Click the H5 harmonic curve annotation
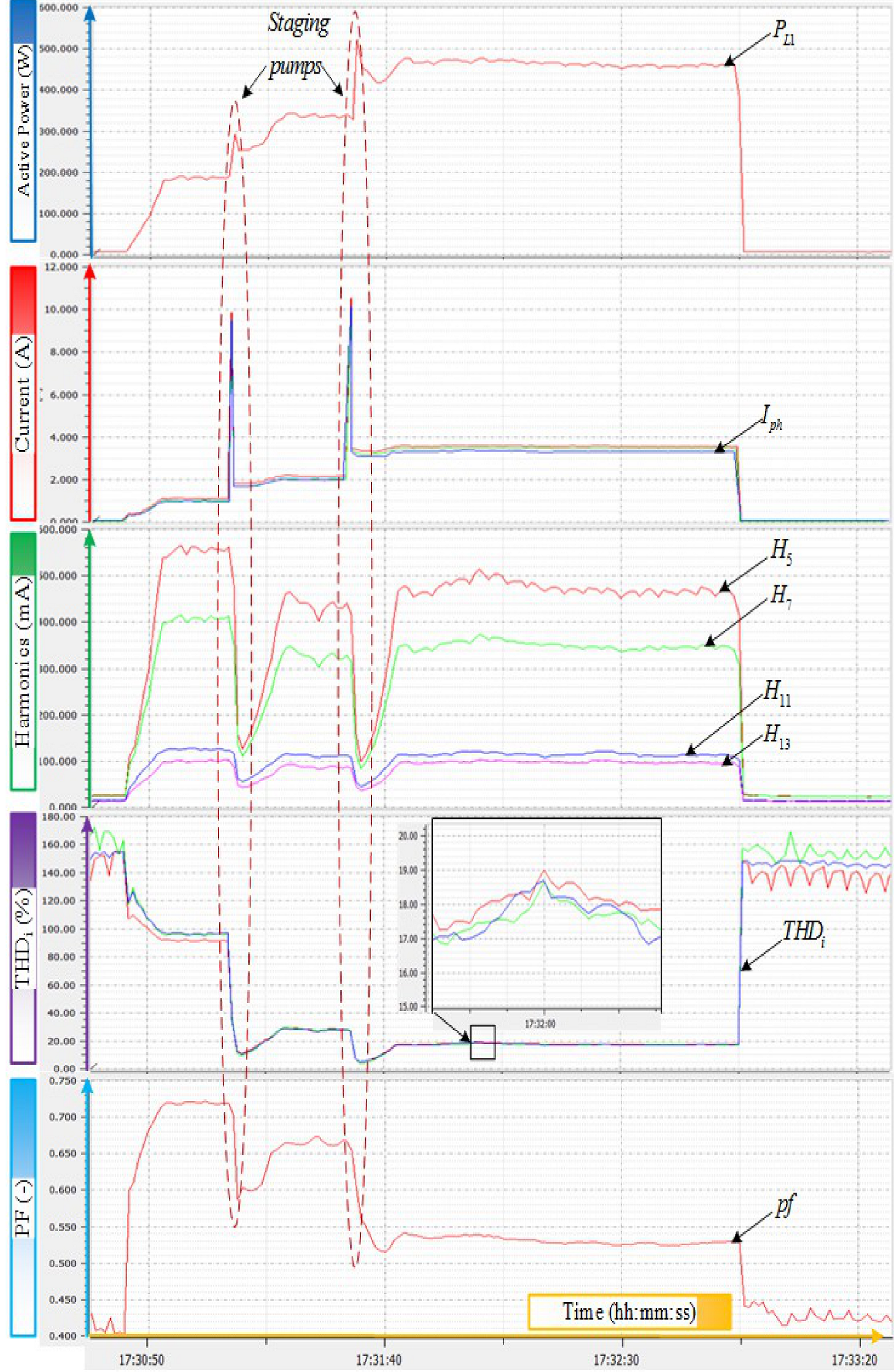894x1372 pixels. point(782,551)
